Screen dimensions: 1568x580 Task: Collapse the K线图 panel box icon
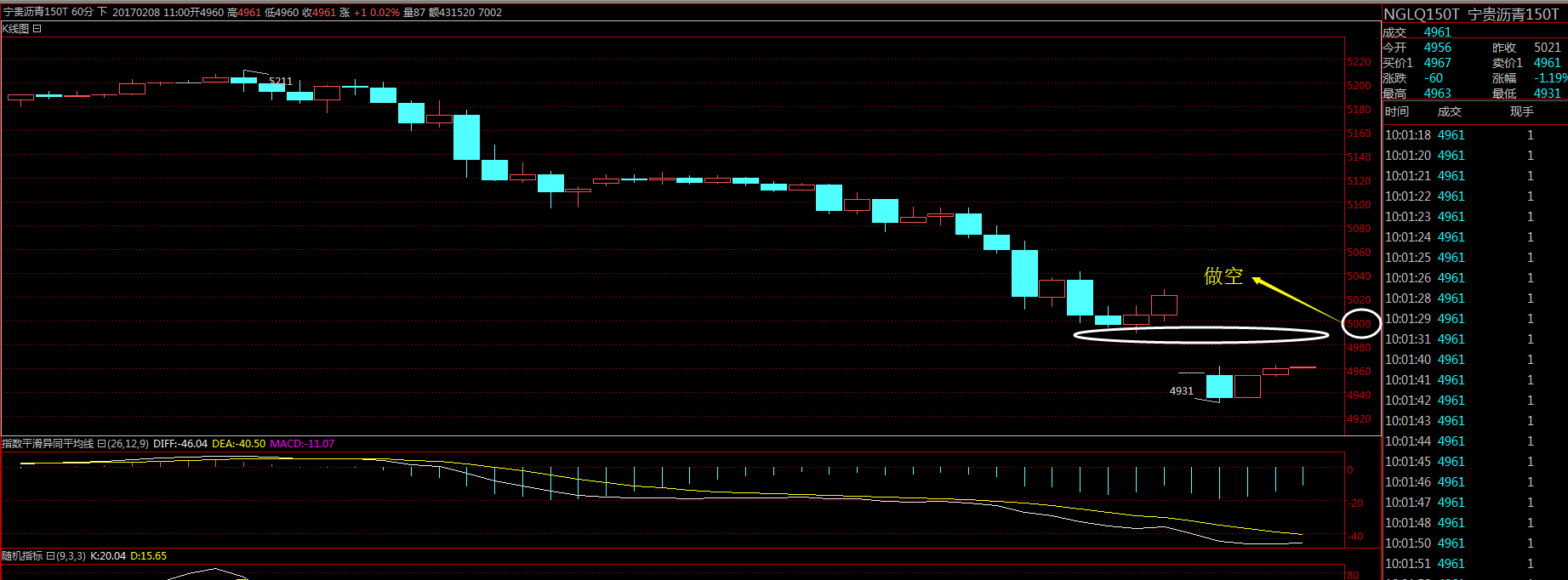tap(37, 29)
